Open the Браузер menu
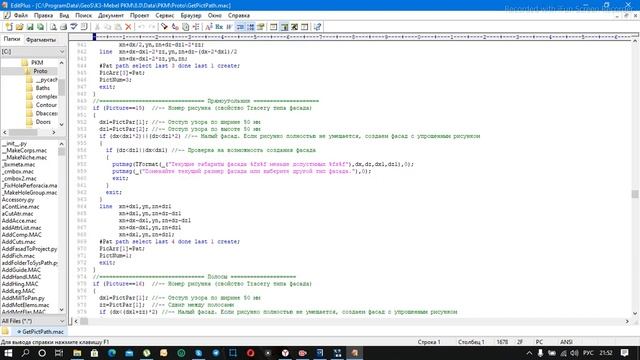The image size is (640, 360). (x=191, y=16)
